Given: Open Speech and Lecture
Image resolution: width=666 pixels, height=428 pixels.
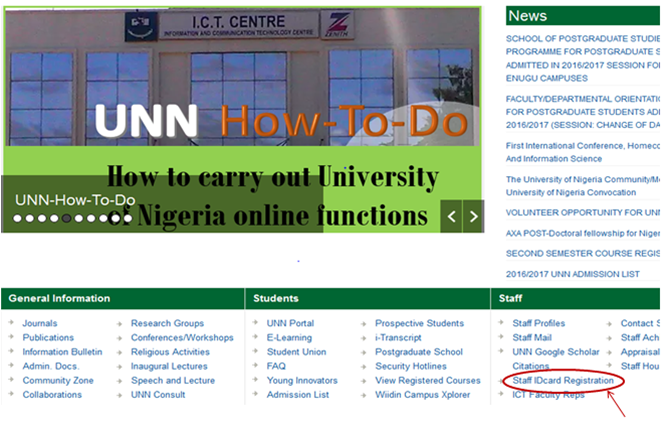Looking at the screenshot, I should (x=173, y=380).
